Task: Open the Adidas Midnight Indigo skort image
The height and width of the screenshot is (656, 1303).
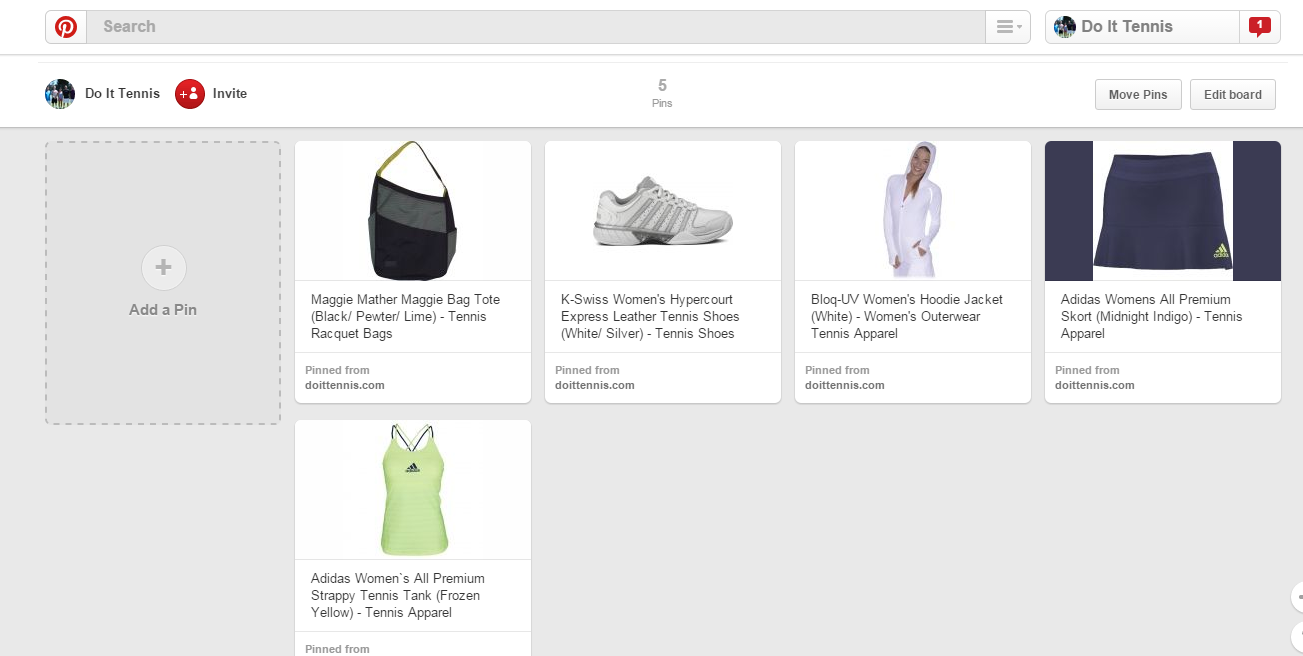Action: [x=1162, y=211]
